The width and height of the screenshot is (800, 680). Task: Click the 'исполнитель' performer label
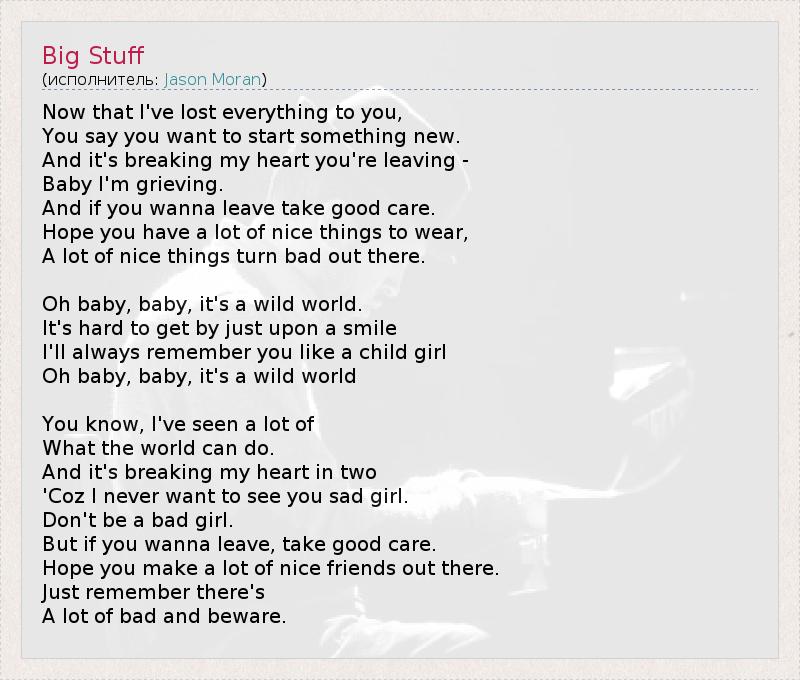click(x=100, y=79)
